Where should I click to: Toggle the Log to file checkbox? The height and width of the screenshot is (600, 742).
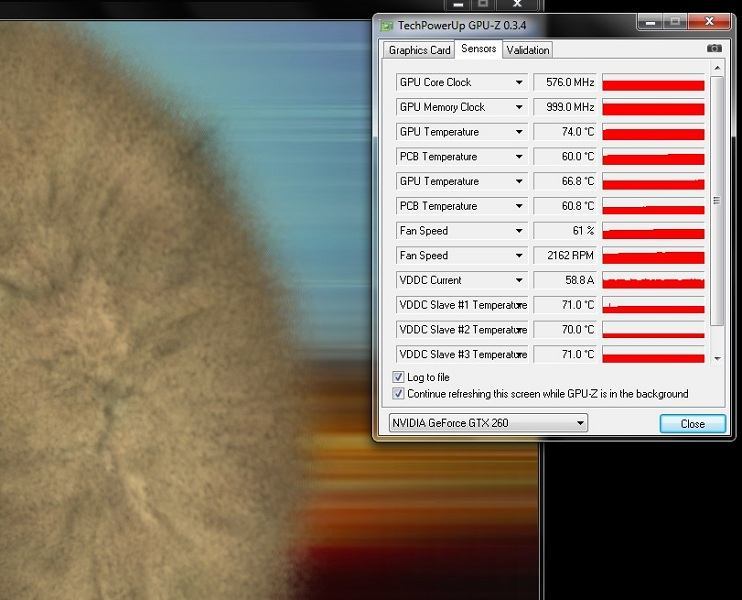pyautogui.click(x=398, y=377)
